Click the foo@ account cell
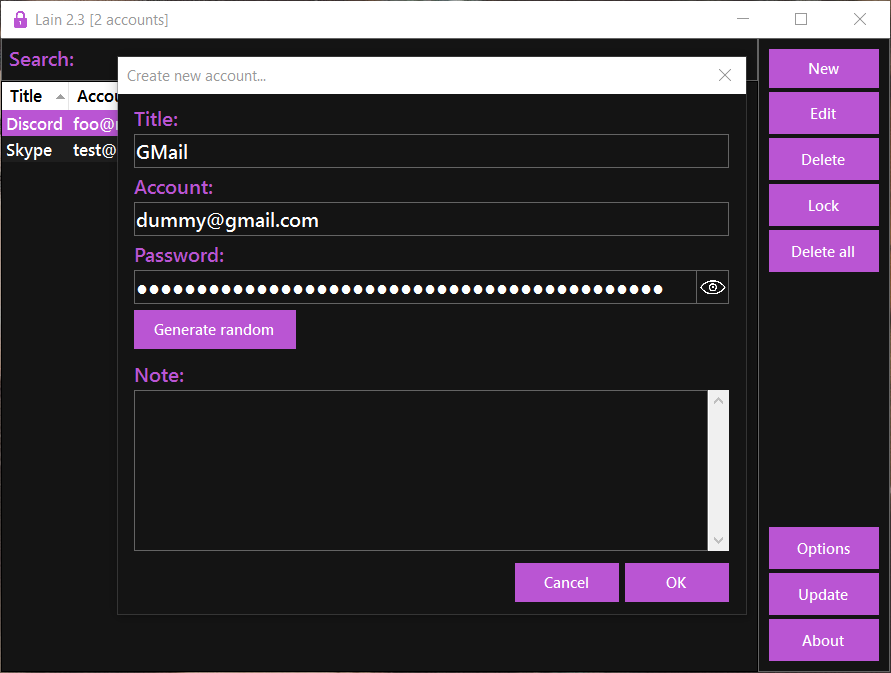 (x=94, y=123)
